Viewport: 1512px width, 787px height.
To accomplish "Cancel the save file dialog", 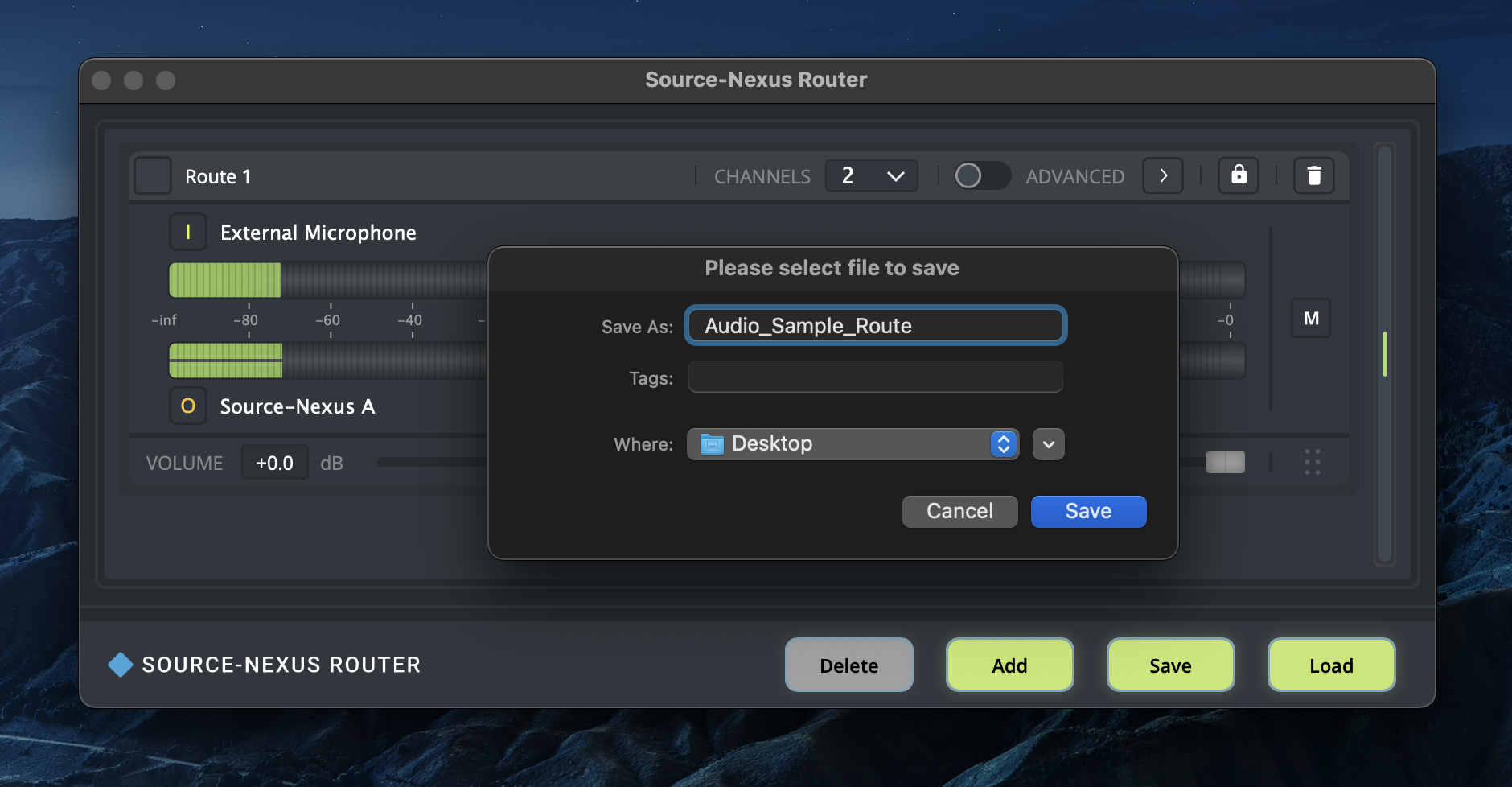I will coord(959,512).
